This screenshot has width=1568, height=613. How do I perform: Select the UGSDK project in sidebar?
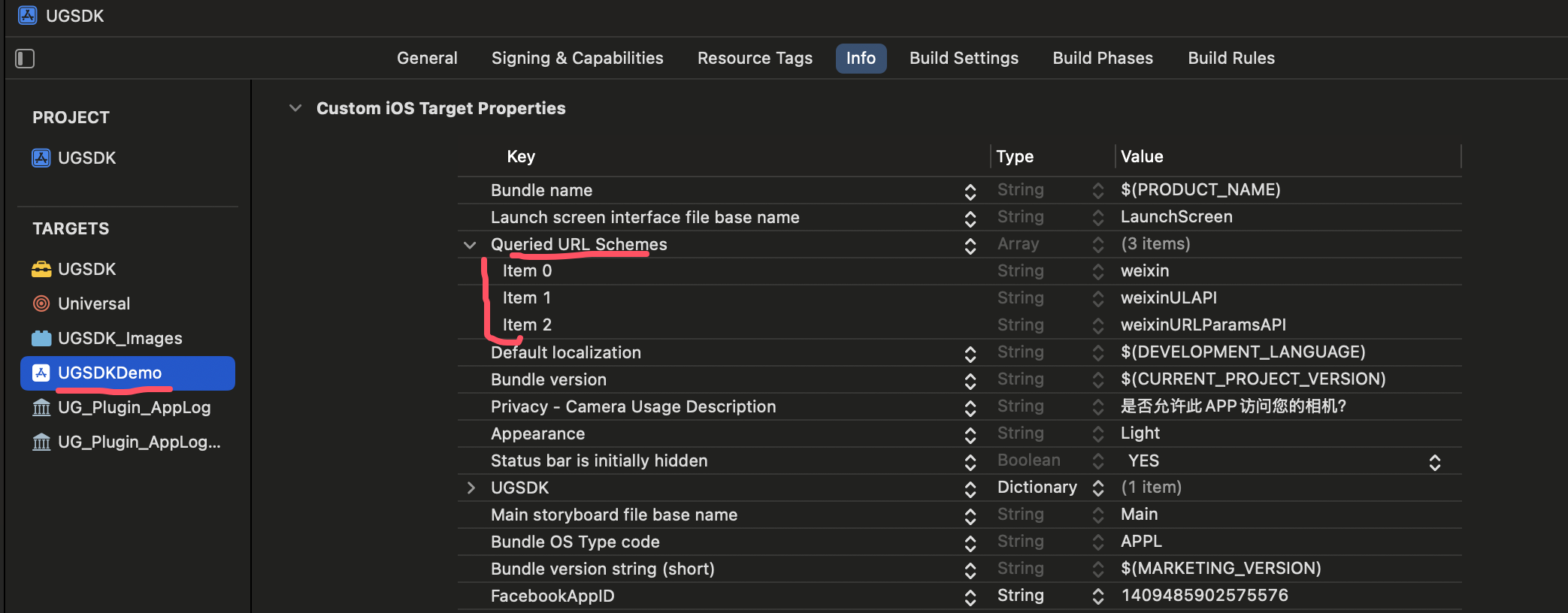[x=86, y=158]
